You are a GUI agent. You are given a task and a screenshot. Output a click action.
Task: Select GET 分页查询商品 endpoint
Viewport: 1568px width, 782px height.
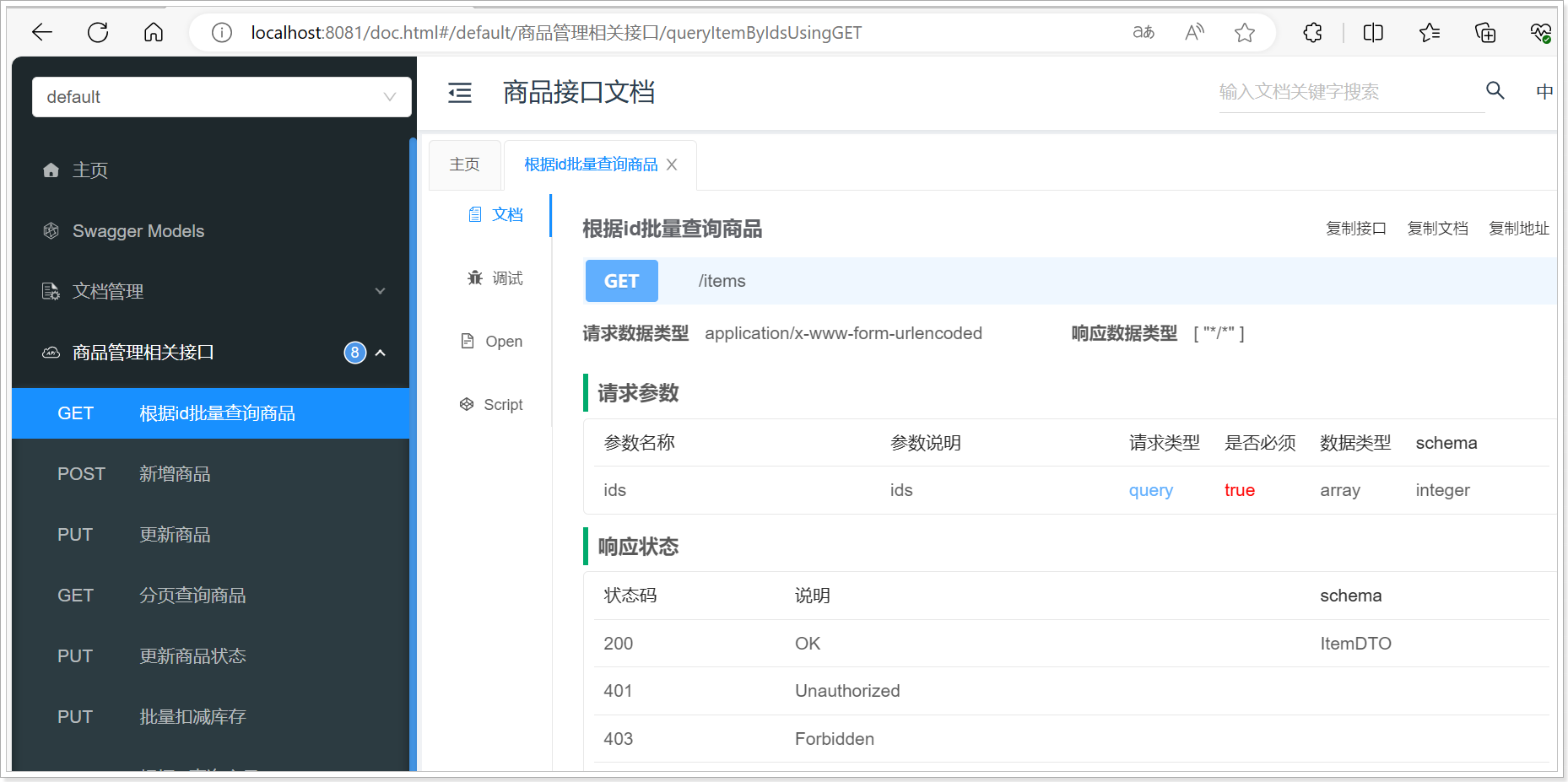coord(211,596)
